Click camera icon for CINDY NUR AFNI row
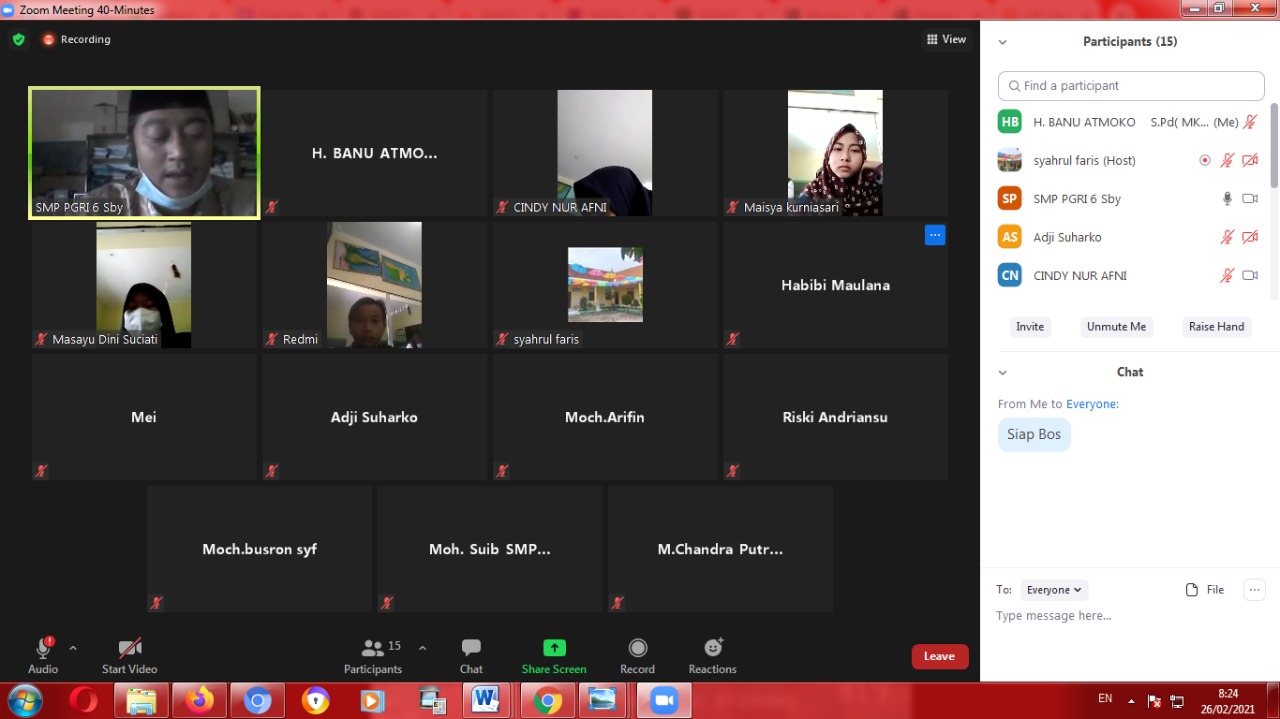Image resolution: width=1280 pixels, height=719 pixels. [x=1250, y=275]
